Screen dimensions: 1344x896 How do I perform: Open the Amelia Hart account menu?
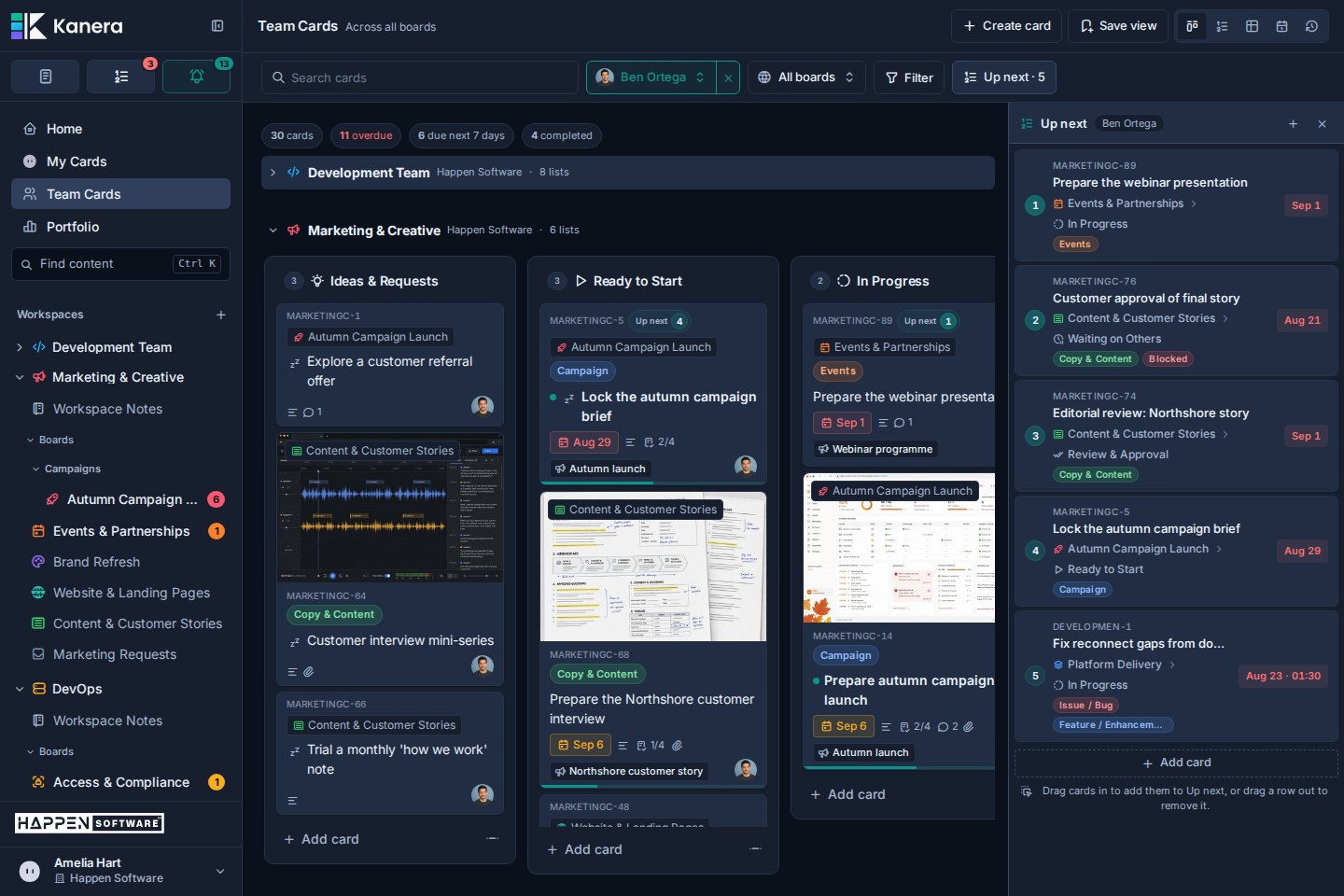121,871
